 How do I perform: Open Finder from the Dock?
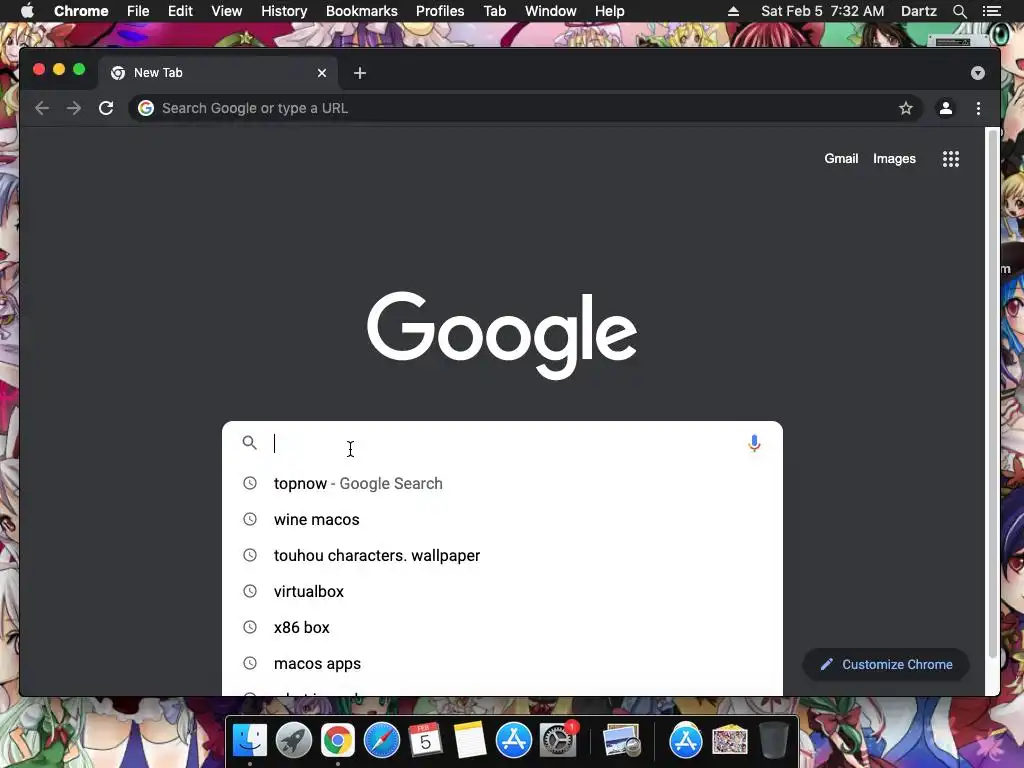click(249, 741)
